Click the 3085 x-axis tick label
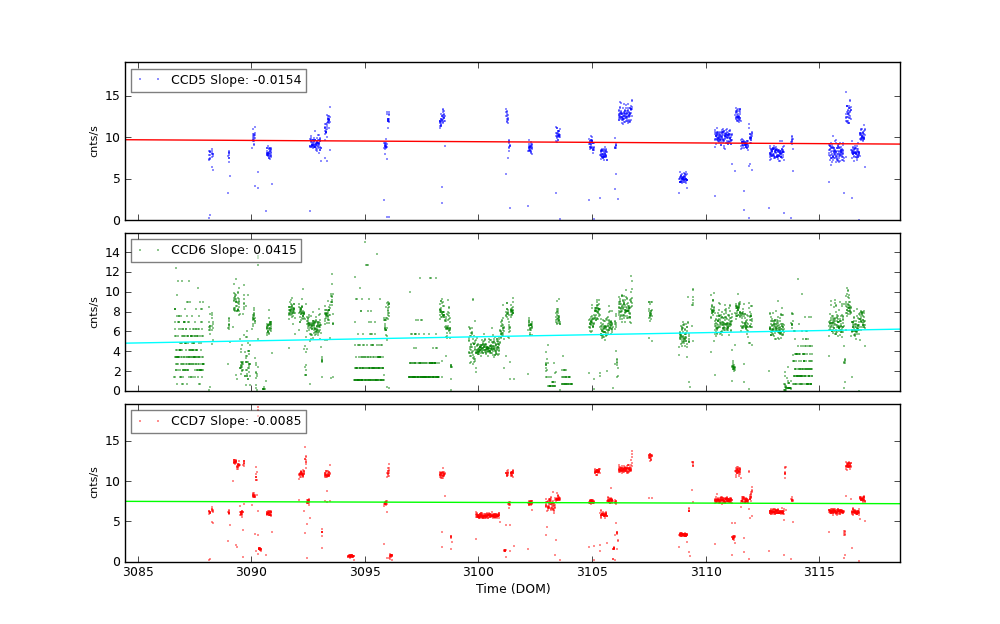 (138, 572)
